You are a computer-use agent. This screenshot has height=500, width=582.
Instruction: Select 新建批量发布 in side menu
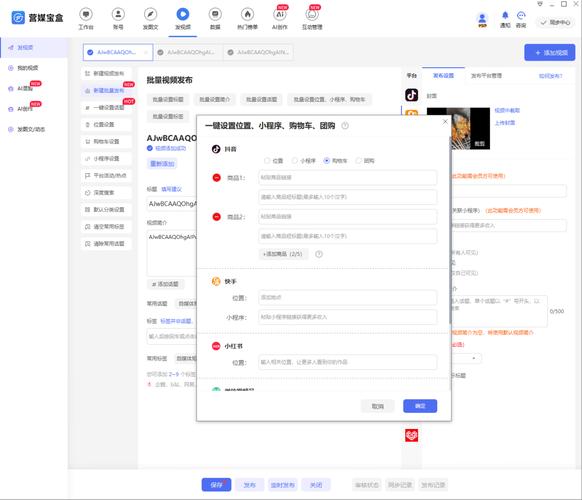click(x=106, y=91)
